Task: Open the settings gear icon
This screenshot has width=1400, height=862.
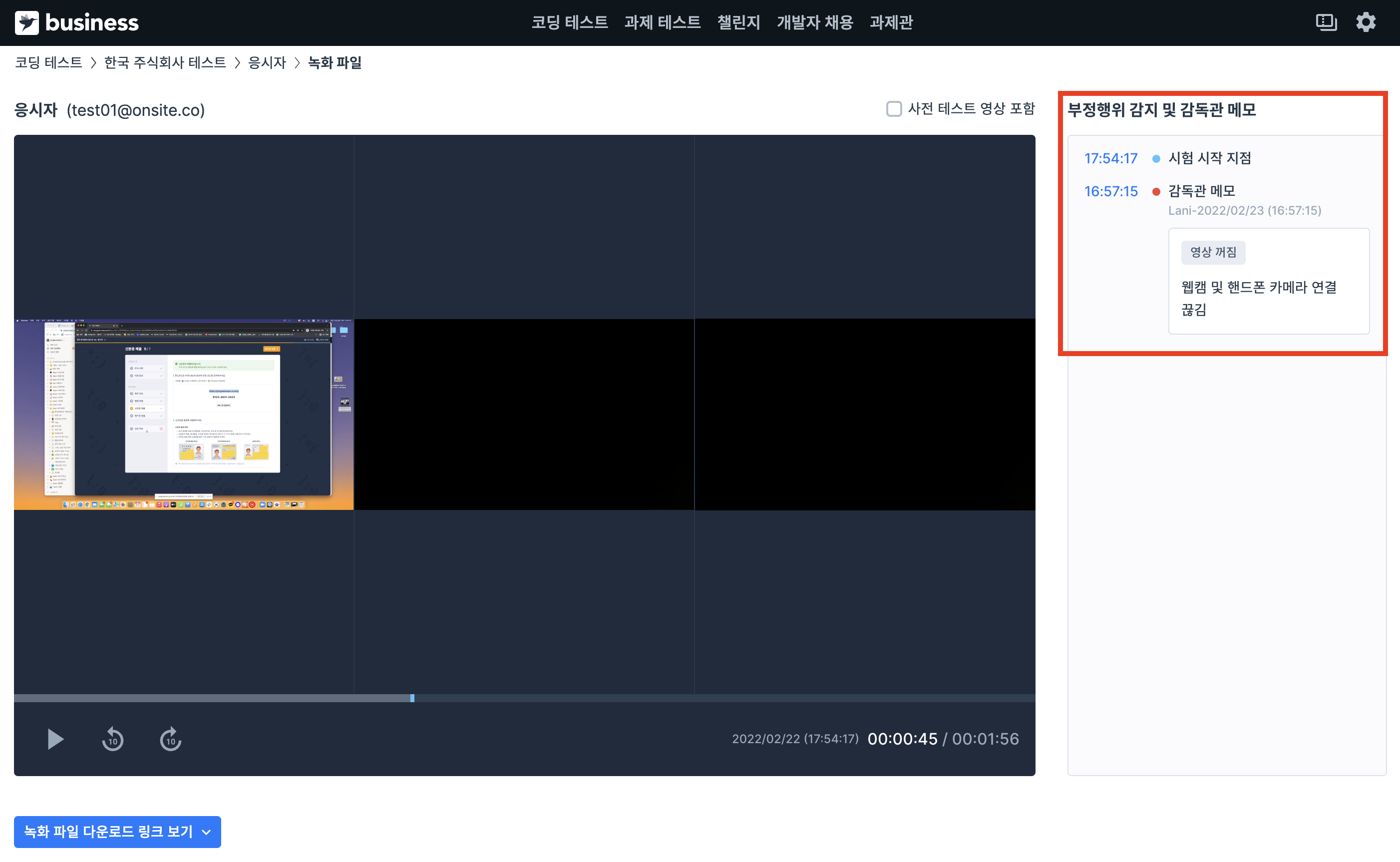Action: click(1365, 23)
